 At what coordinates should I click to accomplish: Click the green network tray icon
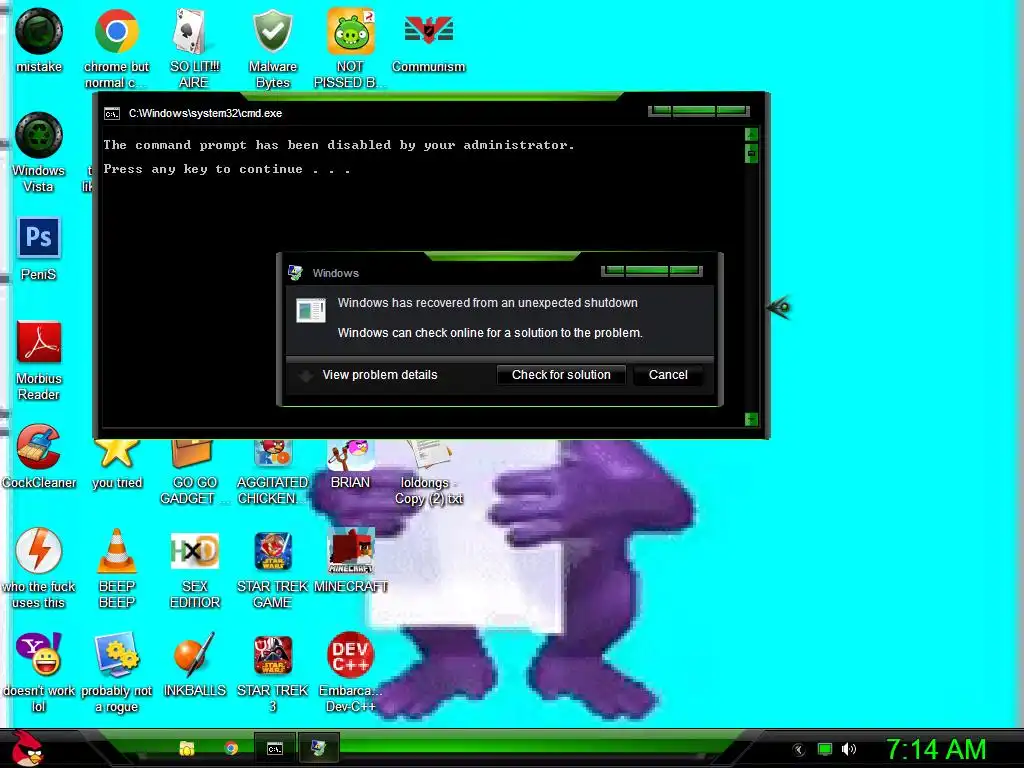pos(825,749)
